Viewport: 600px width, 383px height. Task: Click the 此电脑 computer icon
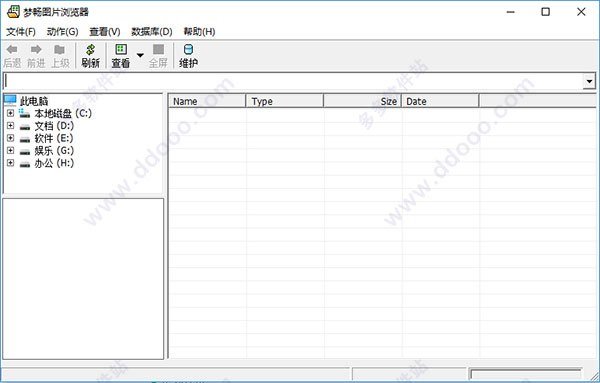10,100
